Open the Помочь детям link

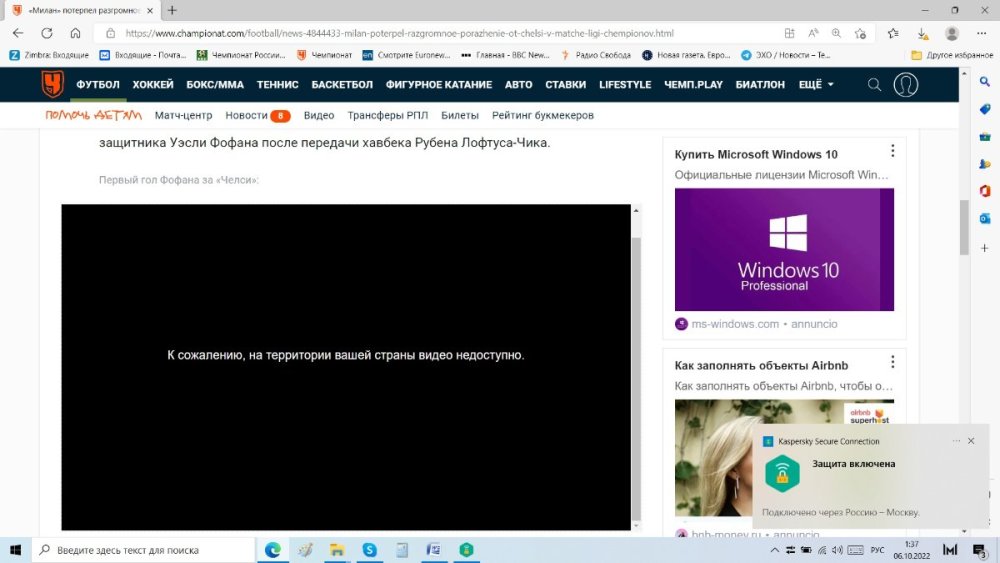click(93, 115)
